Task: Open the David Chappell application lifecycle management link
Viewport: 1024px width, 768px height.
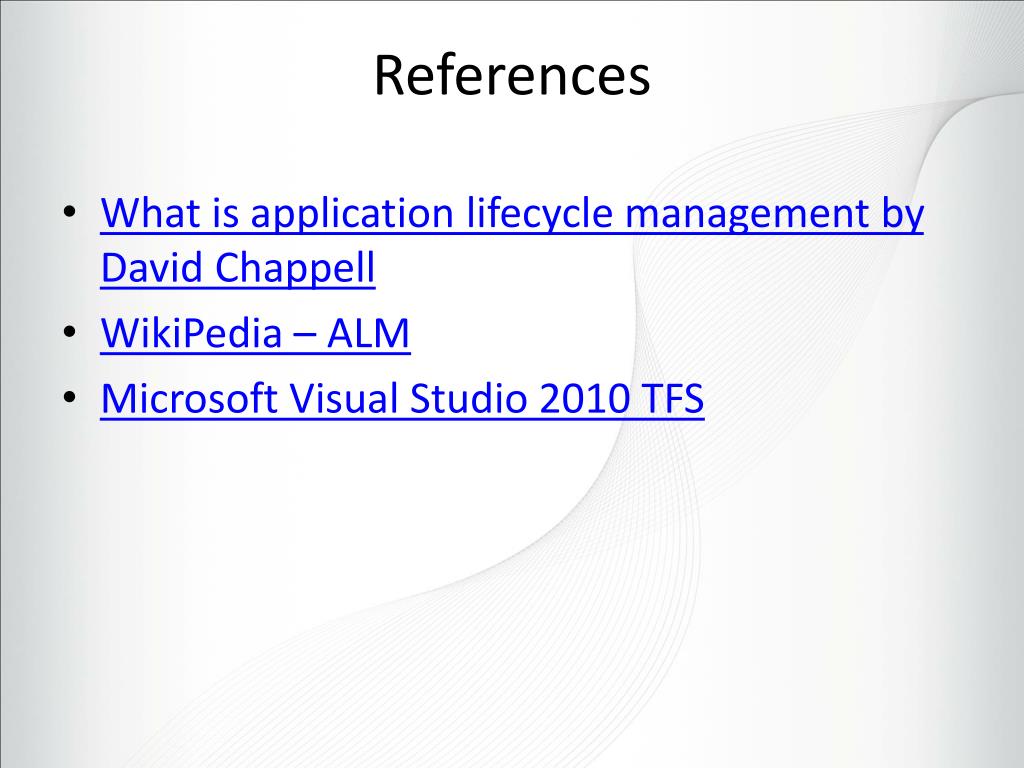Action: tap(512, 240)
